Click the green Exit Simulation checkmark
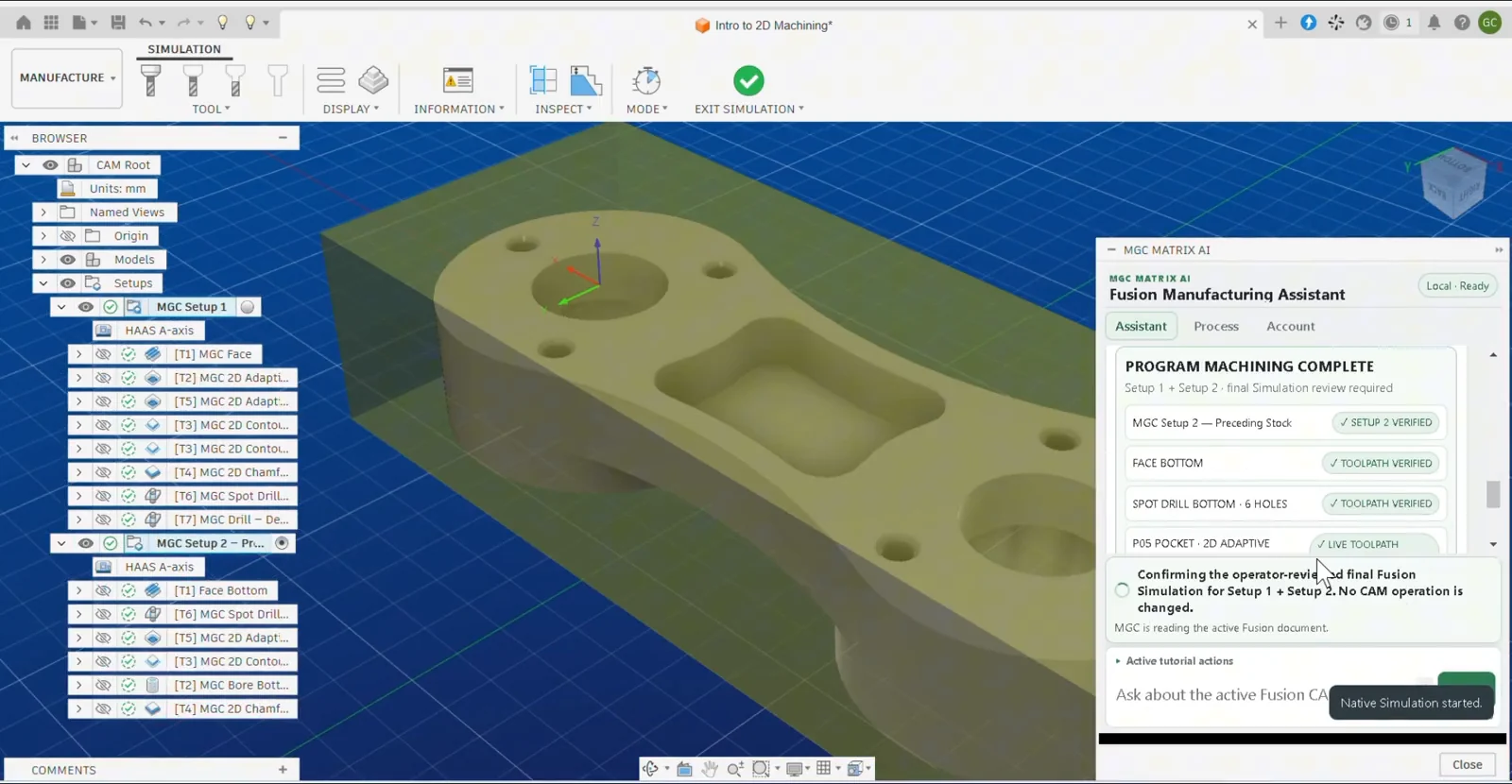 click(x=748, y=80)
